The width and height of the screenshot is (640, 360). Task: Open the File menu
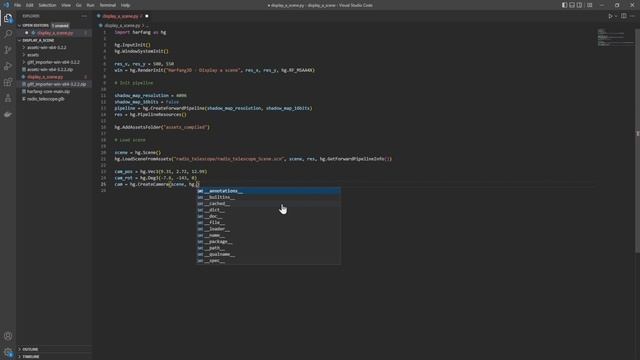pos(17,5)
